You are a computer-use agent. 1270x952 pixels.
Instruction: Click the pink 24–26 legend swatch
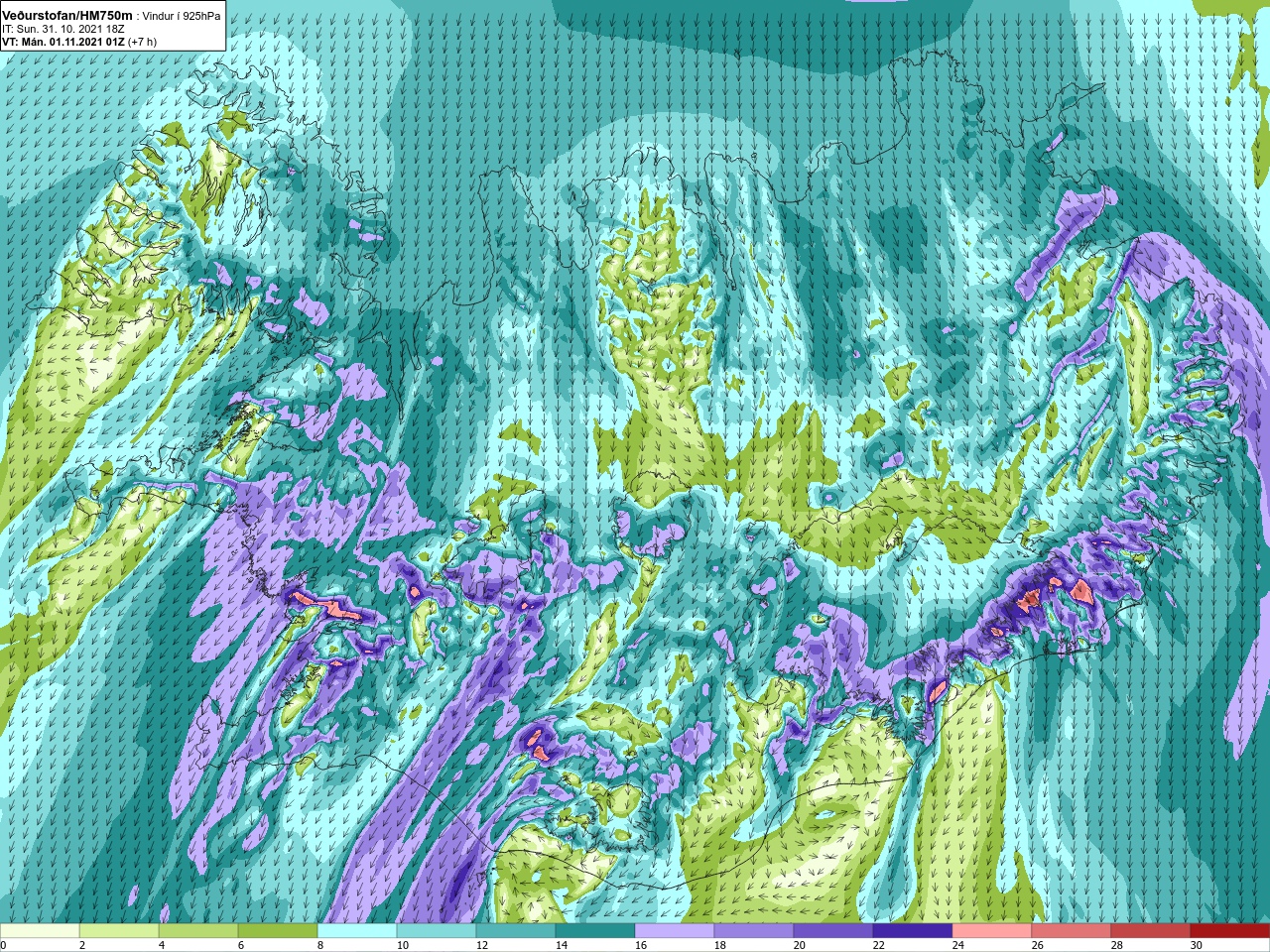(992, 931)
